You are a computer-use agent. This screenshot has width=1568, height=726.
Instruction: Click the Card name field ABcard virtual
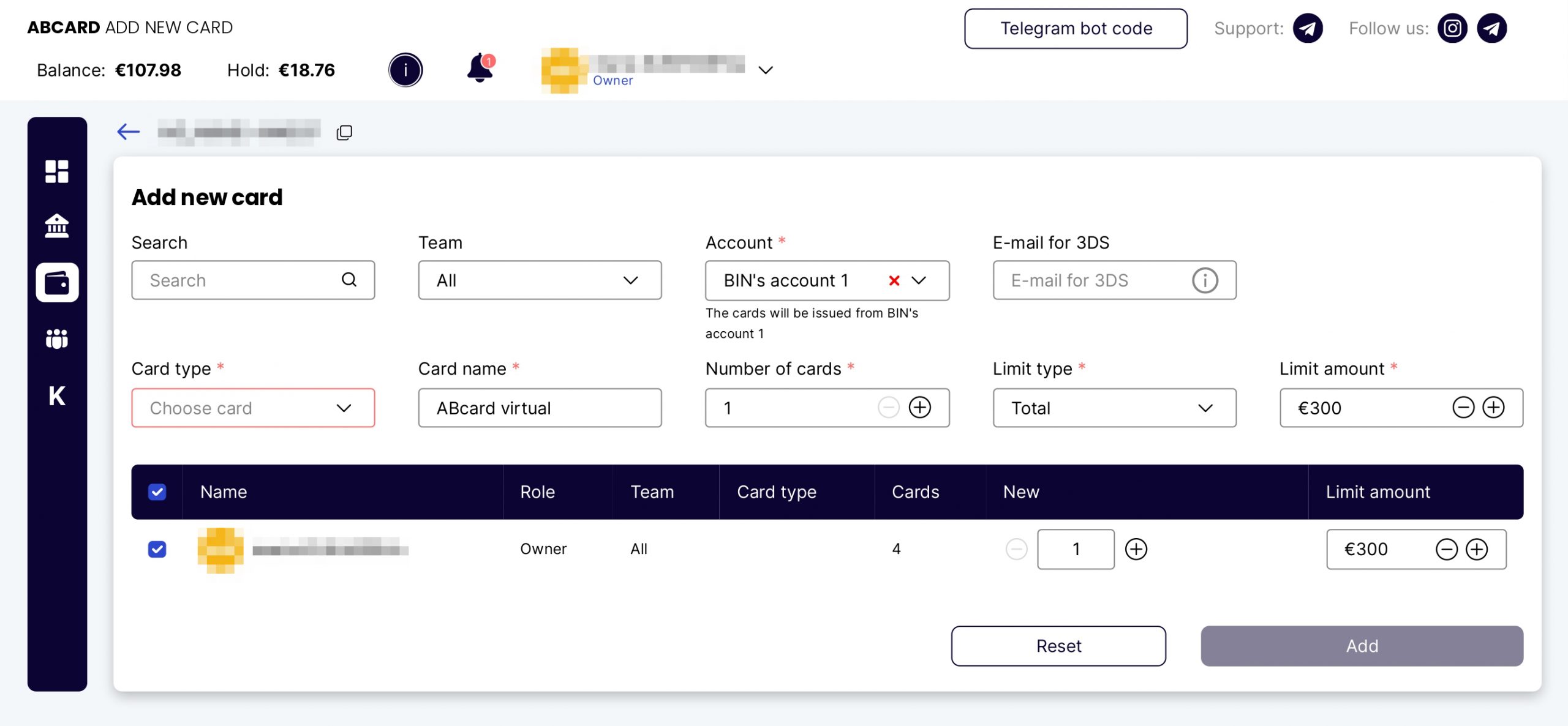[x=540, y=408]
